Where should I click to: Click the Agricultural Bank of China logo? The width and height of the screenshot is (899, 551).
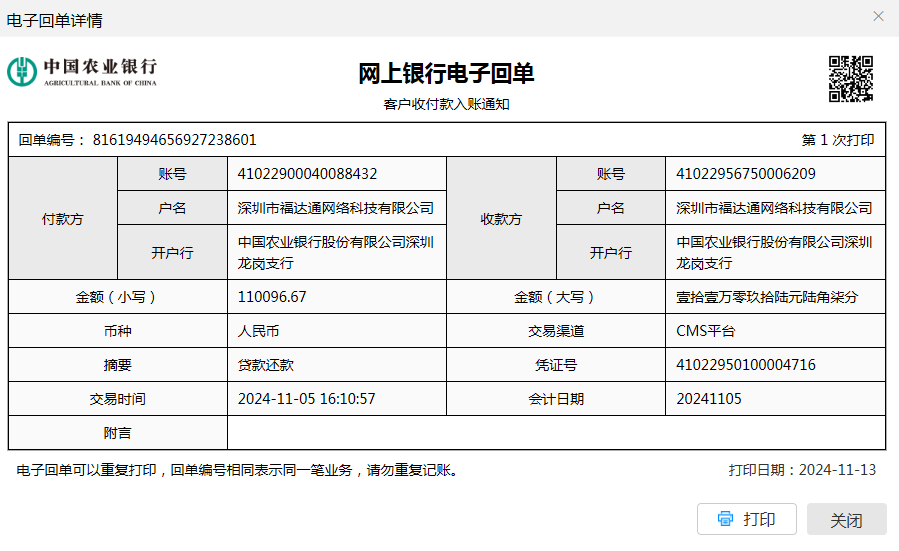[x=82, y=71]
